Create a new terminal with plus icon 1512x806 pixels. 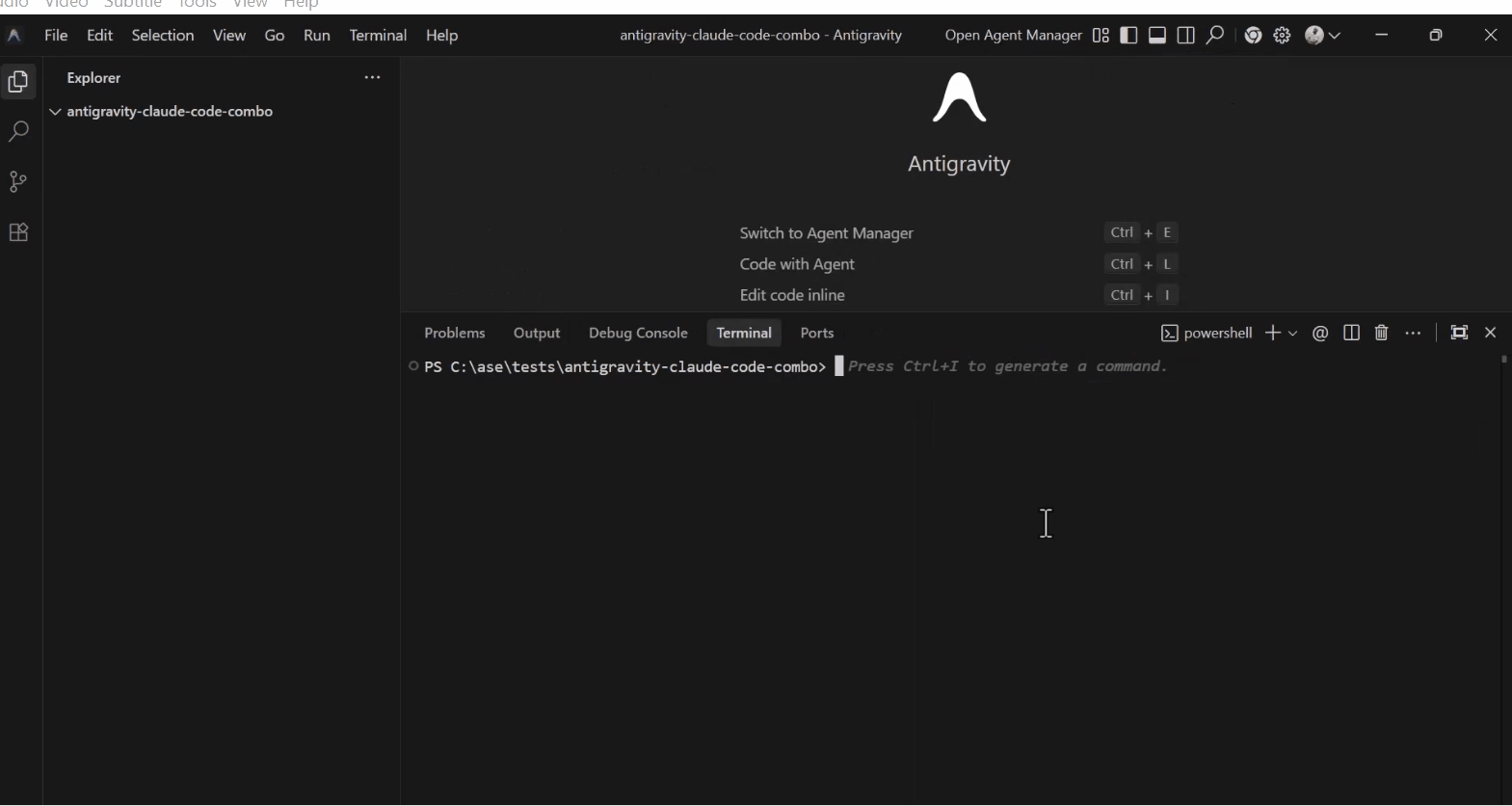(x=1272, y=333)
